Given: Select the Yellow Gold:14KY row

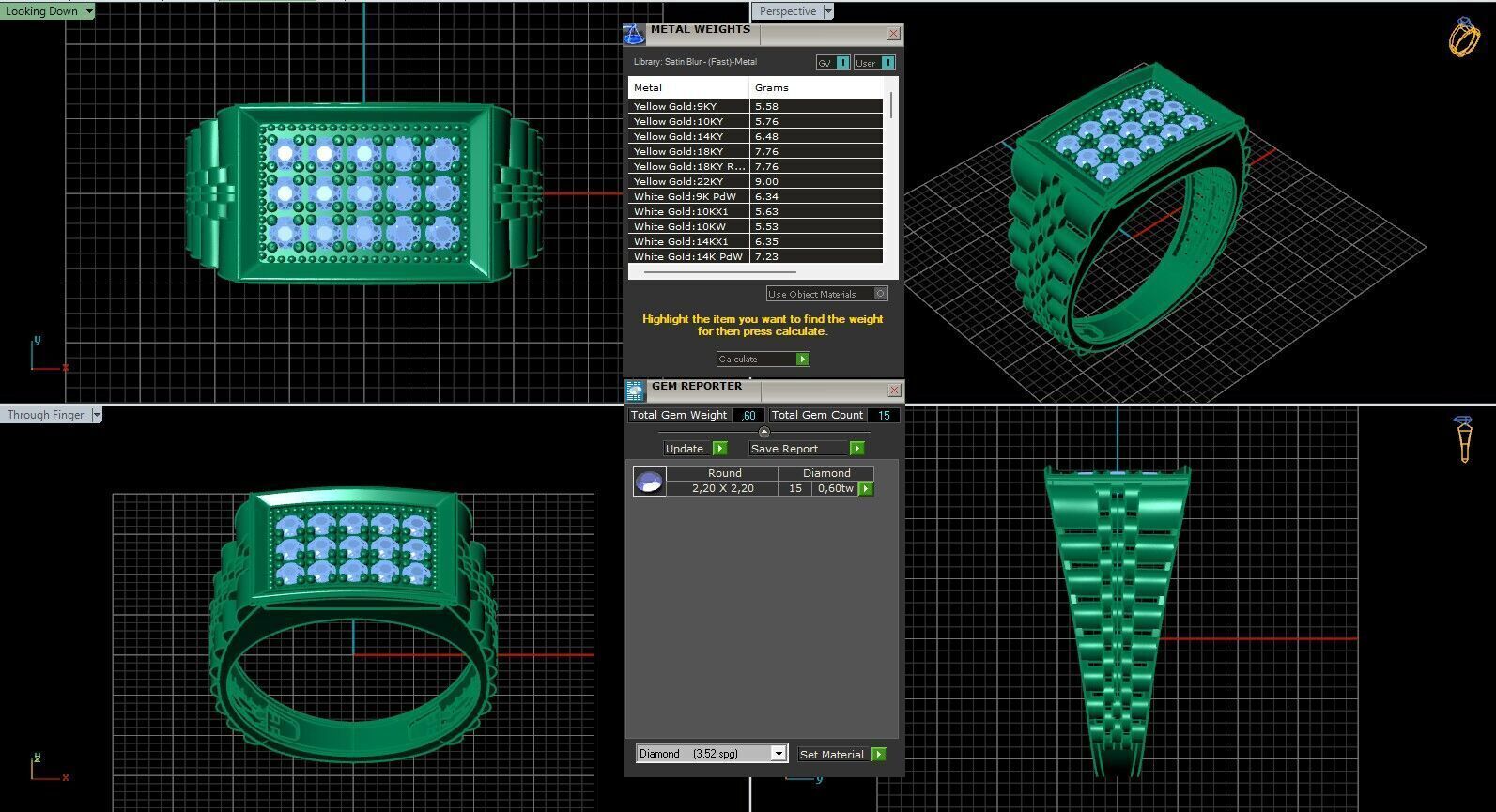Looking at the screenshot, I should tap(755, 136).
